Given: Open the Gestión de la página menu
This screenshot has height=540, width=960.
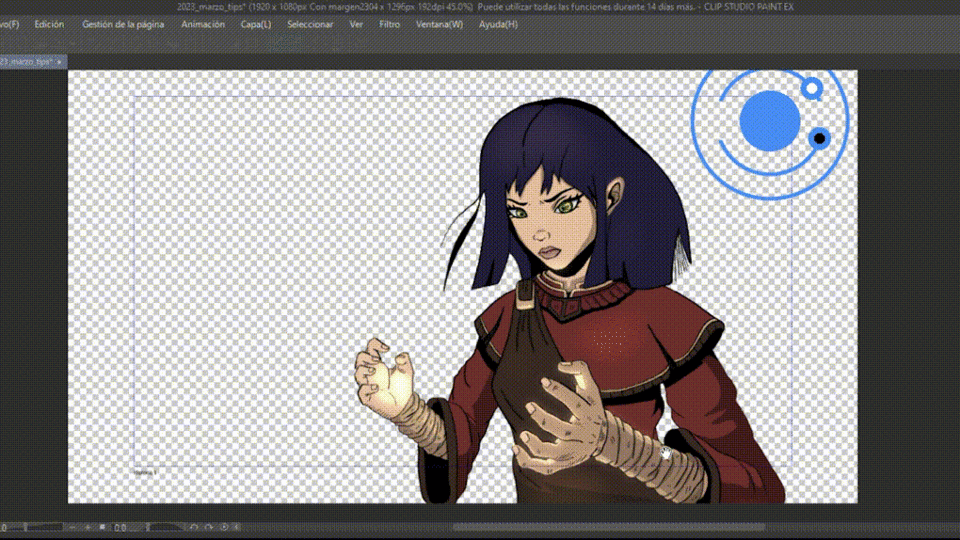Looking at the screenshot, I should pyautogui.click(x=122, y=24).
